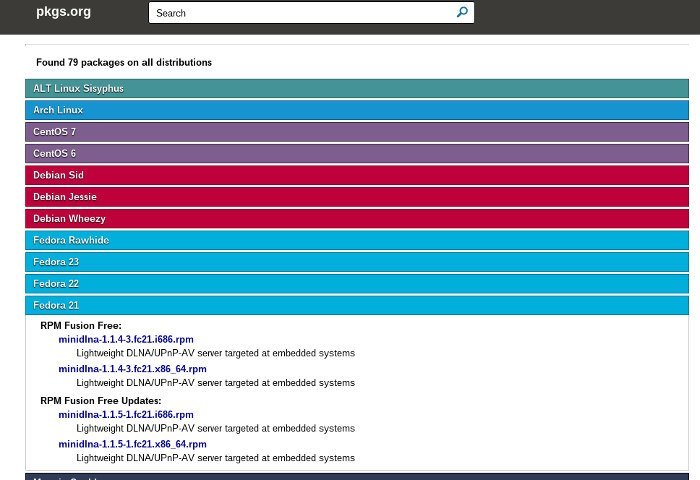700x480 pixels.
Task: Expand the Debian Sid section
Action: pyautogui.click(x=357, y=175)
